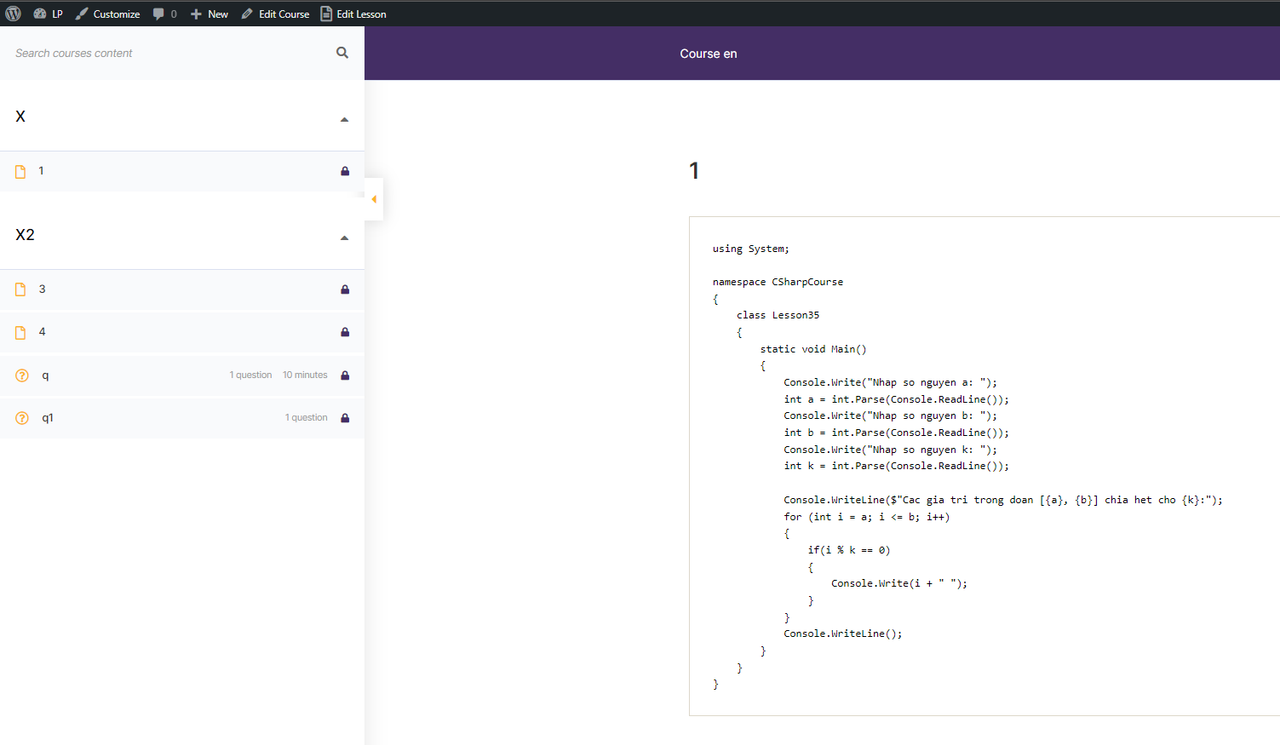Image resolution: width=1280 pixels, height=745 pixels.
Task: Click the pencil icon beside Edit Course
Action: [x=247, y=14]
